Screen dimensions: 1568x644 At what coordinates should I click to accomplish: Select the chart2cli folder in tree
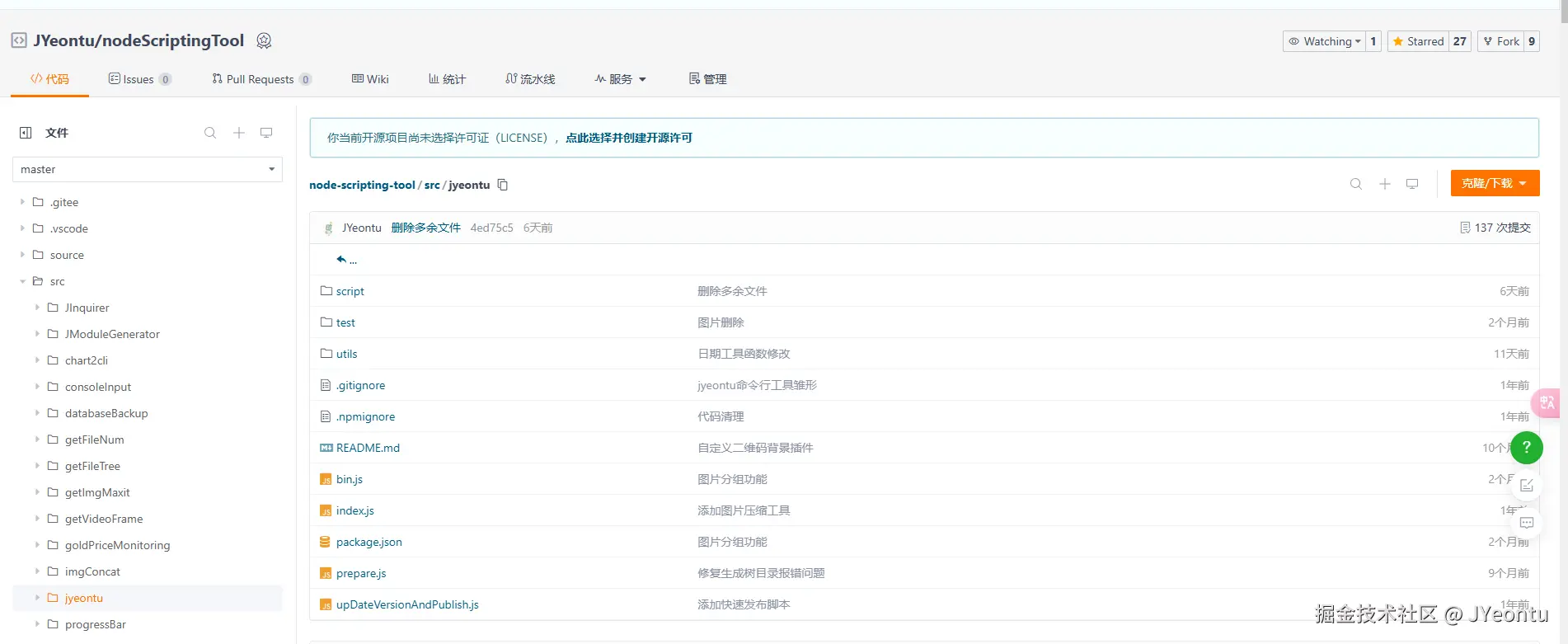[x=87, y=360]
